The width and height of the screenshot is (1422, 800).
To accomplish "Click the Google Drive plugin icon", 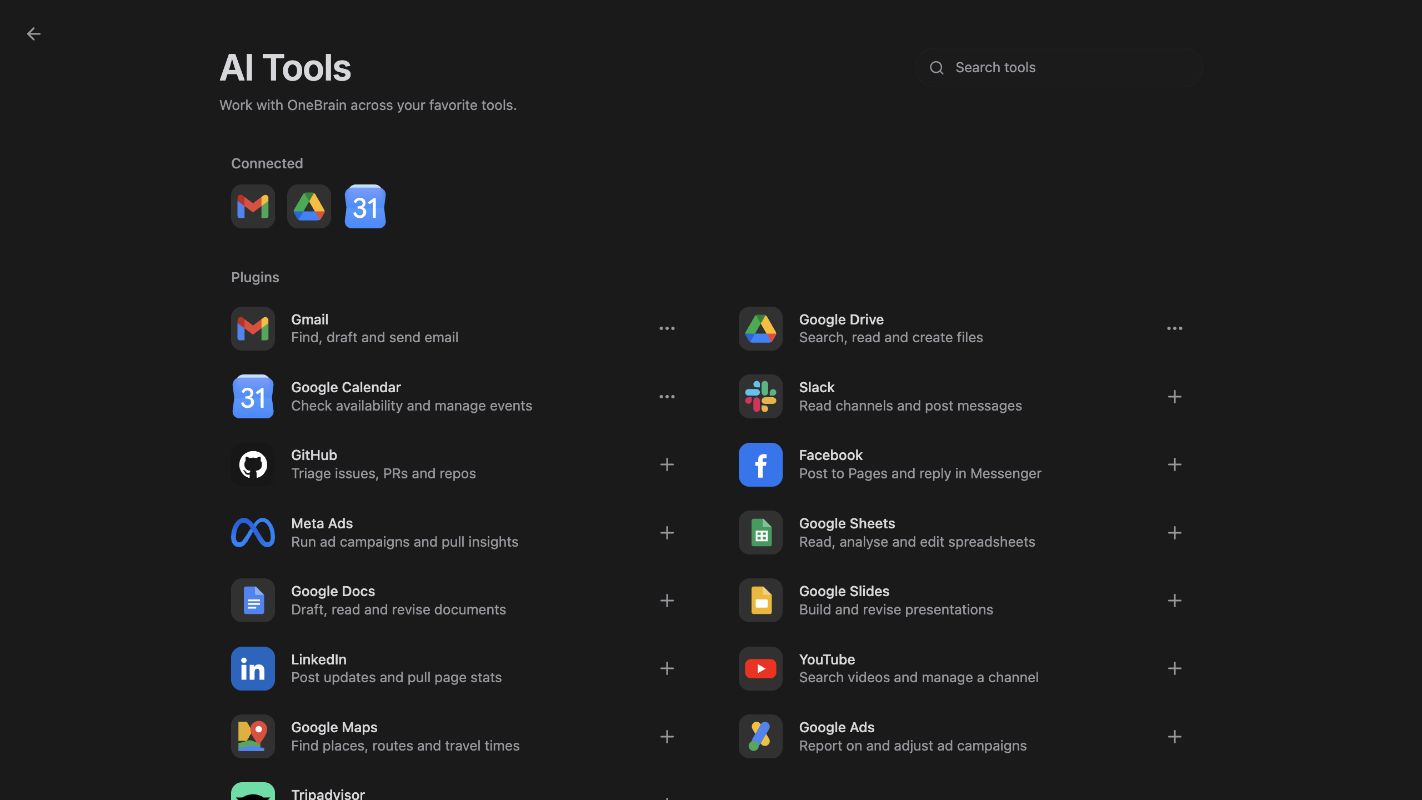I will pos(761,328).
